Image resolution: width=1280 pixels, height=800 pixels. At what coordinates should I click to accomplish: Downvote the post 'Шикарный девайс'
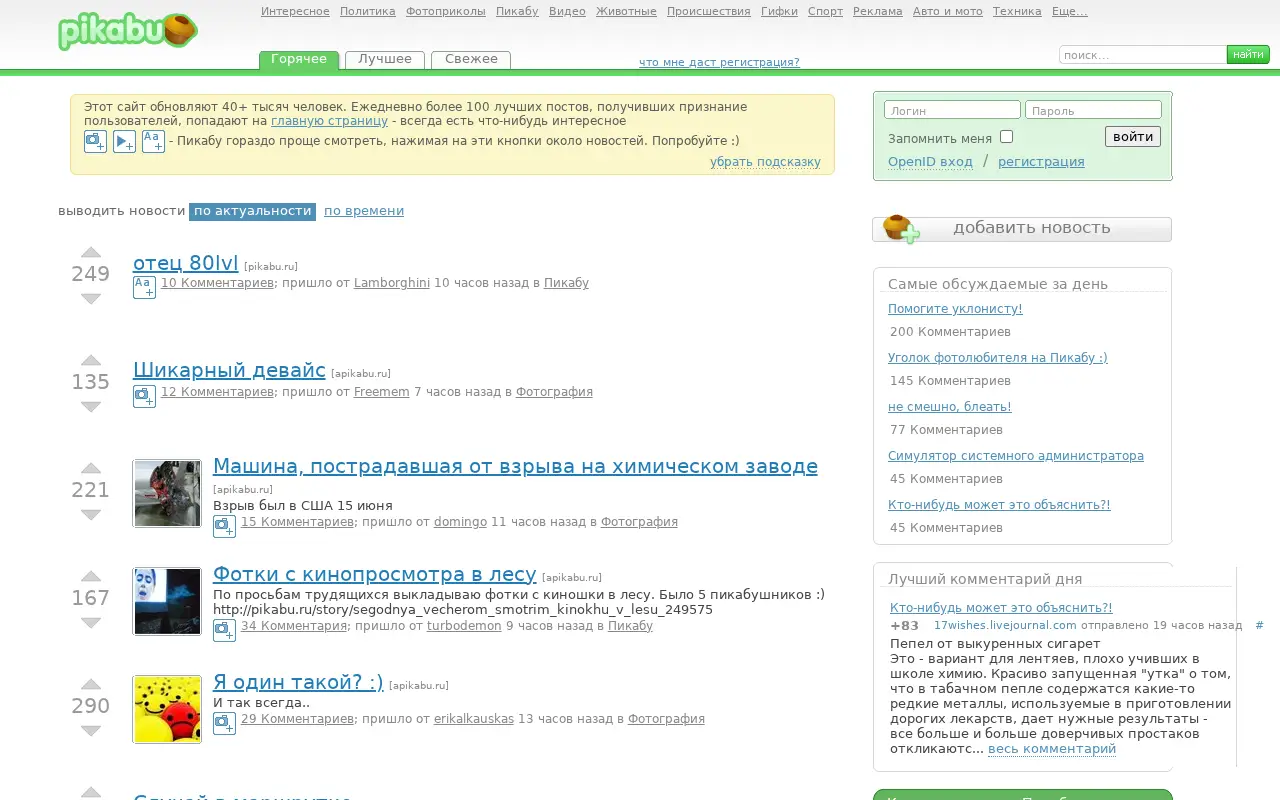click(91, 406)
